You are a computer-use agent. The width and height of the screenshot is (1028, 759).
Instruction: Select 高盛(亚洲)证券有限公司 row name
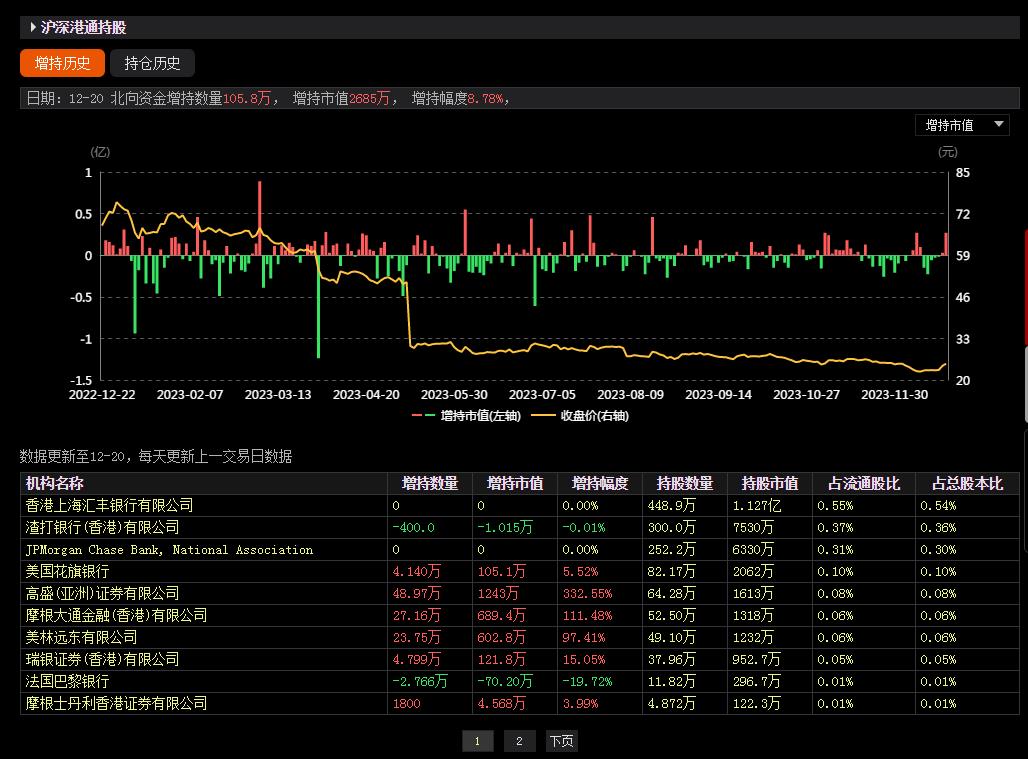(102, 594)
